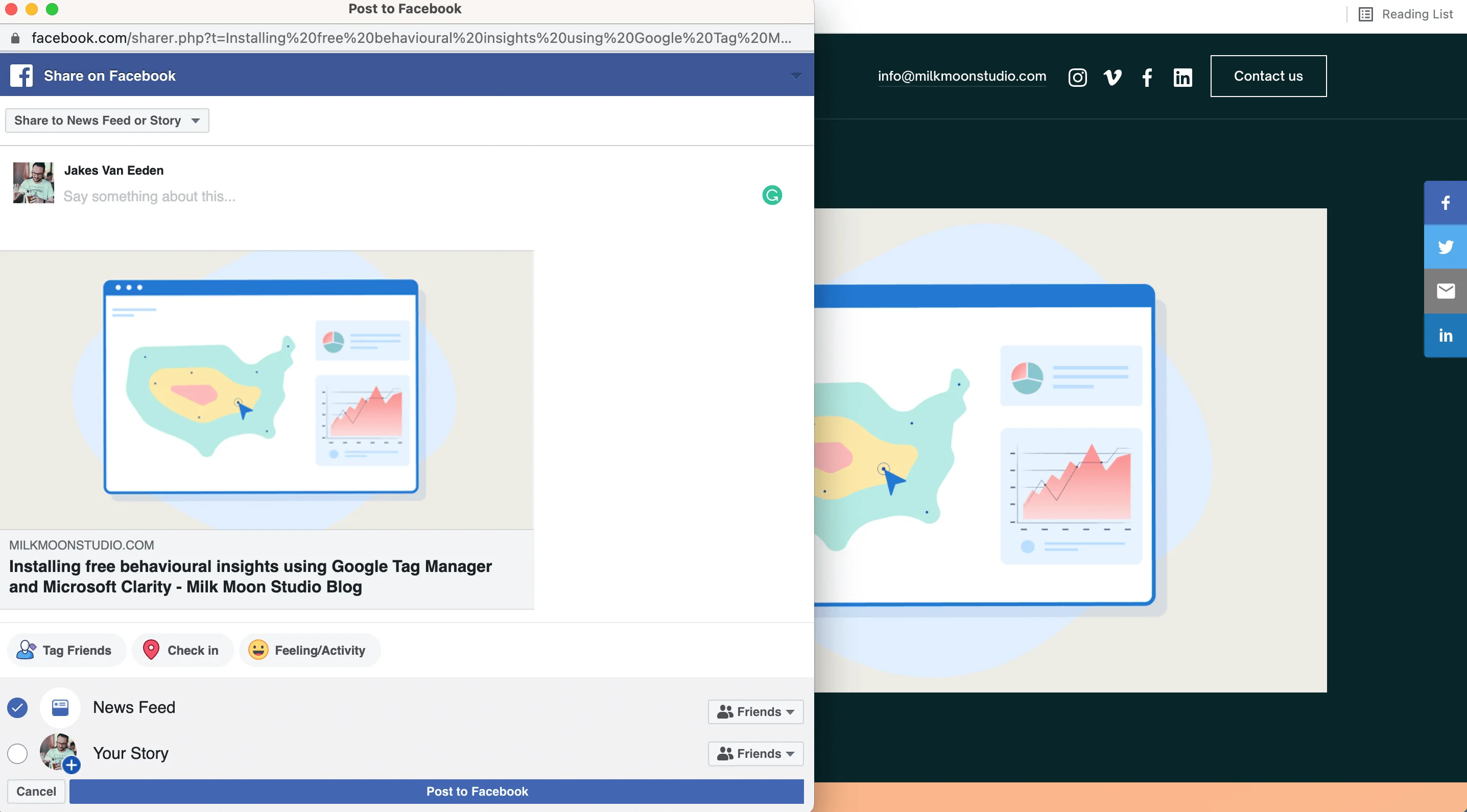Viewport: 1467px width, 812px height.
Task: Expand the Share on Facebook header arrow
Action: coord(796,76)
